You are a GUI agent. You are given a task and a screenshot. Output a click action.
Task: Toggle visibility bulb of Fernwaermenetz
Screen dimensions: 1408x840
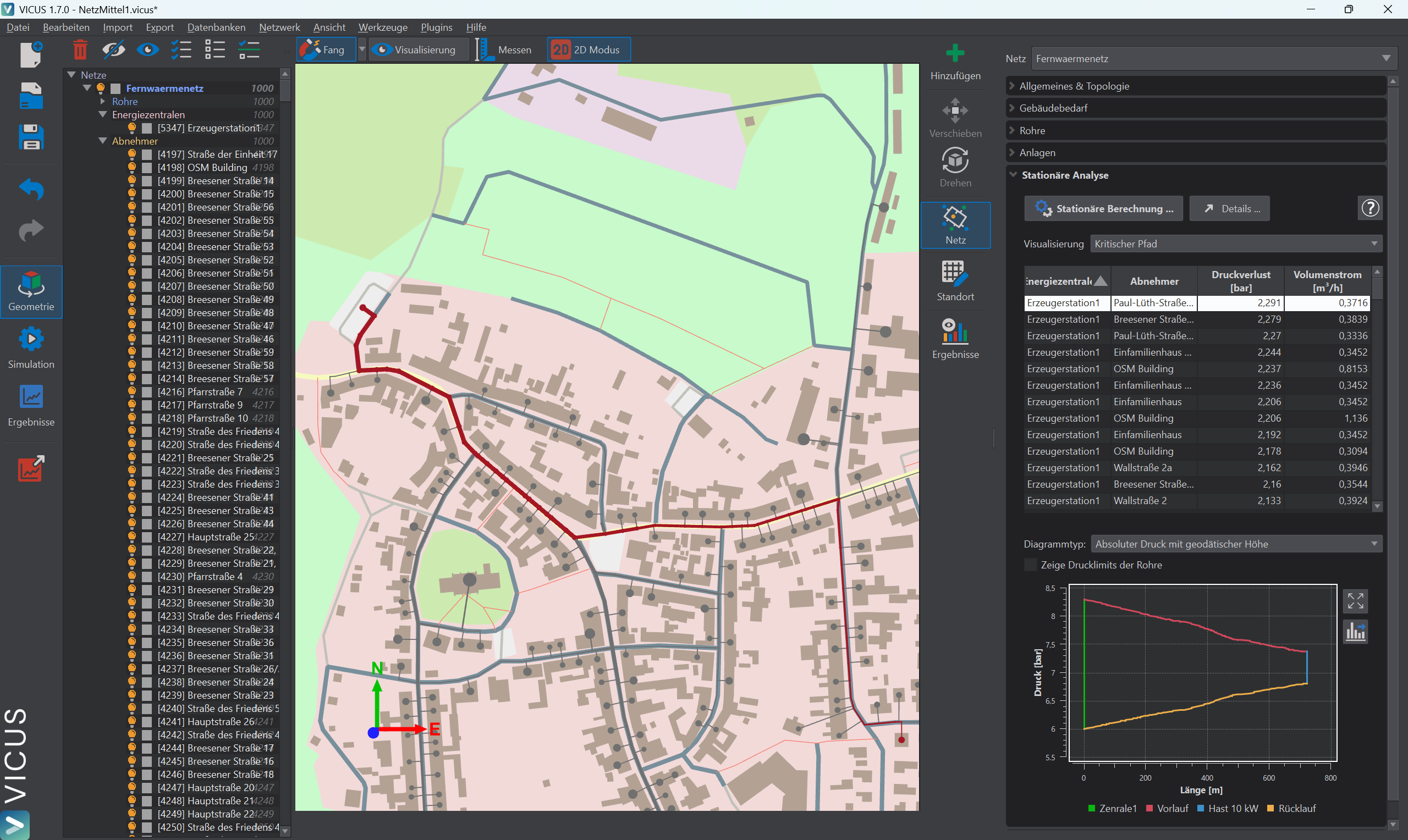(101, 89)
